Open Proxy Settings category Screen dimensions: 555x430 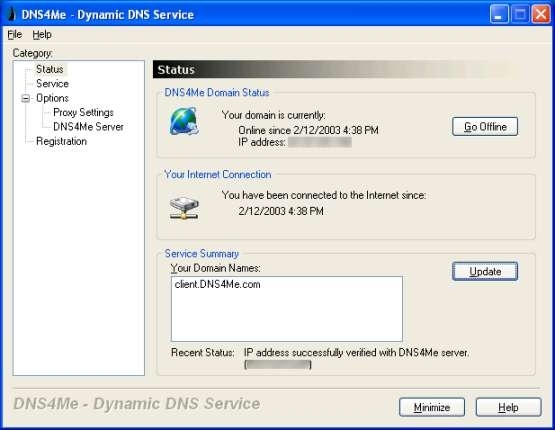[x=83, y=113]
